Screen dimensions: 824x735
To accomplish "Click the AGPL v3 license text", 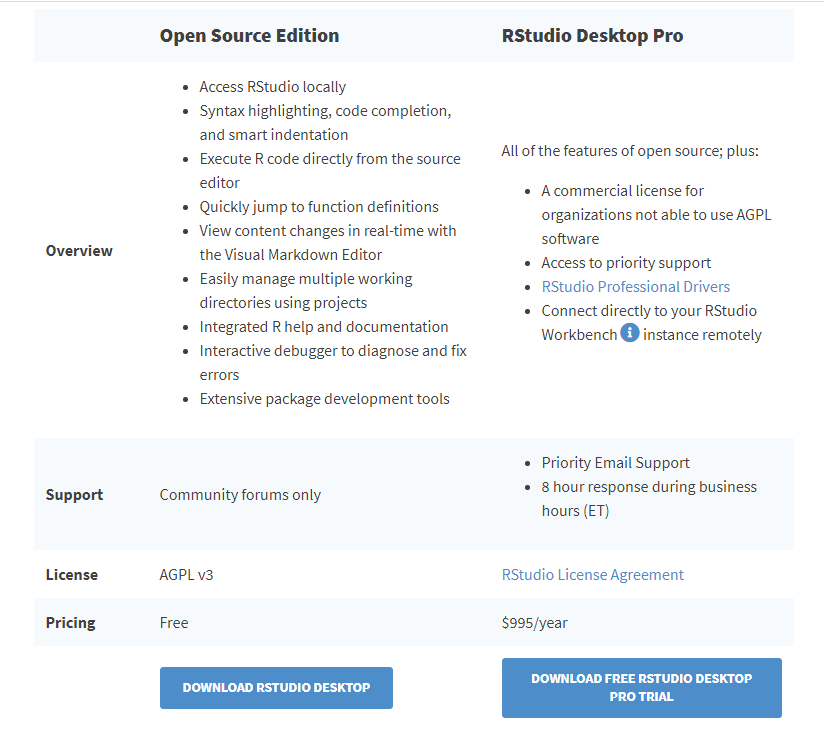I will [187, 575].
